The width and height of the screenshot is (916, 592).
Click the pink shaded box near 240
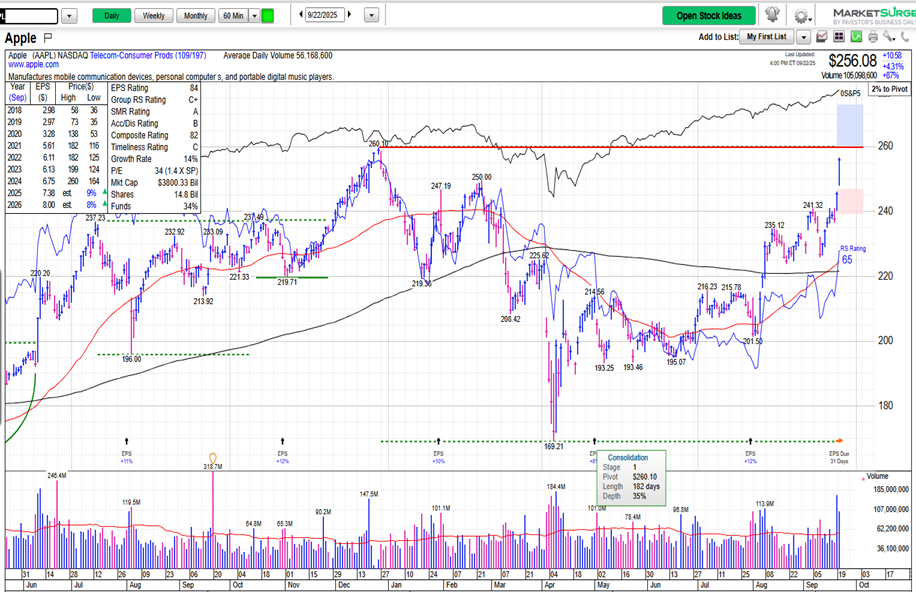(849, 200)
